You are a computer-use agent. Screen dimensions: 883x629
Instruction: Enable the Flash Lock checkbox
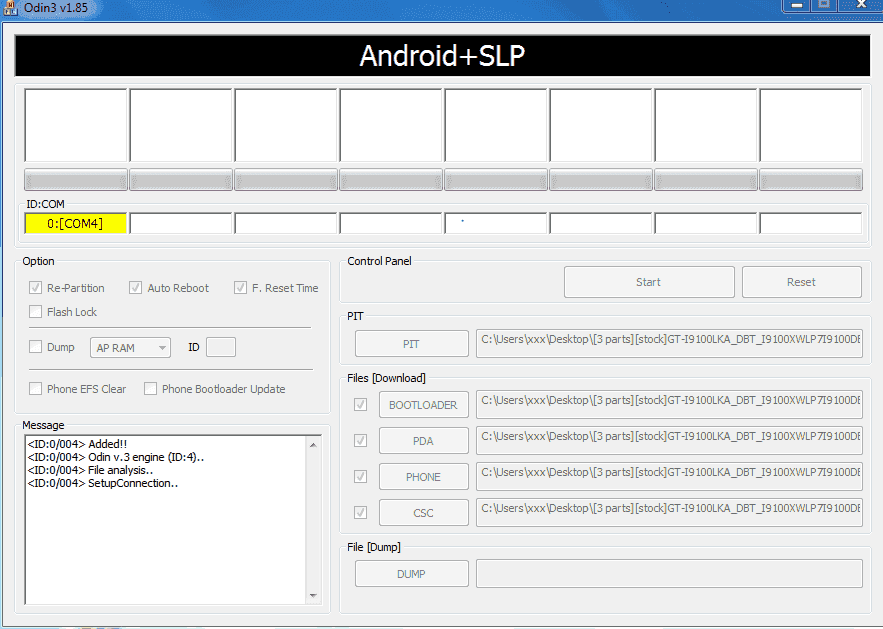click(x=35, y=311)
